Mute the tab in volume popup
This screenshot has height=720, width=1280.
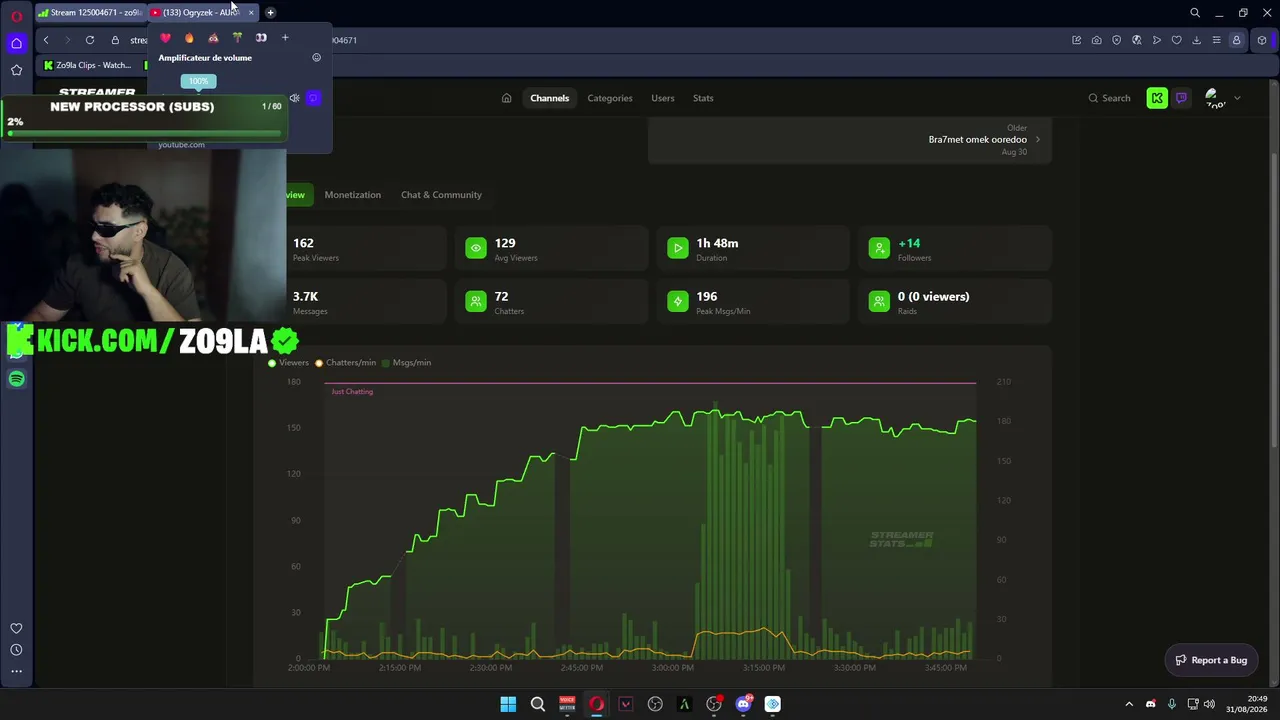click(294, 98)
